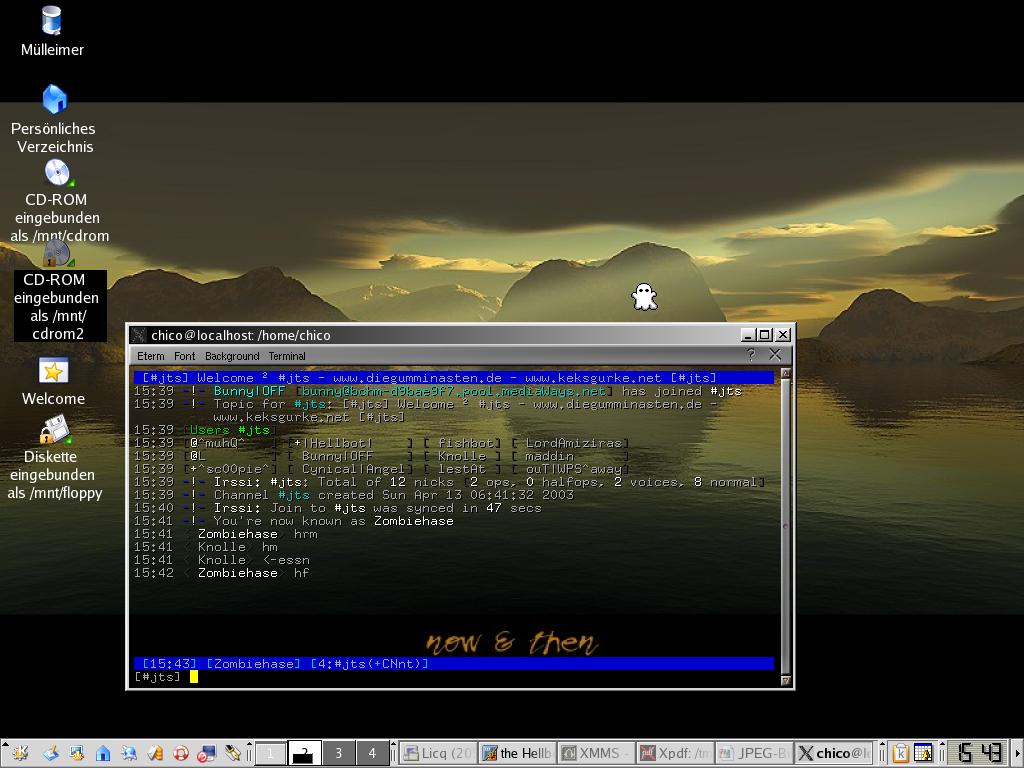
Task: Activate the Licq window in taskbar
Action: click(x=437, y=753)
